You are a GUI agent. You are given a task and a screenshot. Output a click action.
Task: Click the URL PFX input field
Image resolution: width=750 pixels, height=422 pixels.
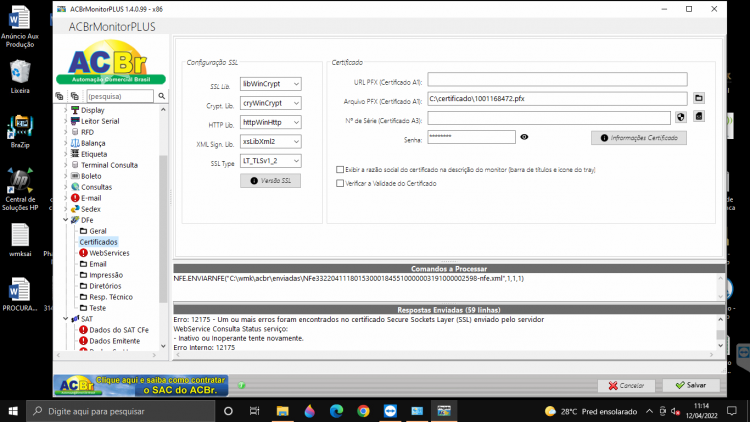(557, 79)
